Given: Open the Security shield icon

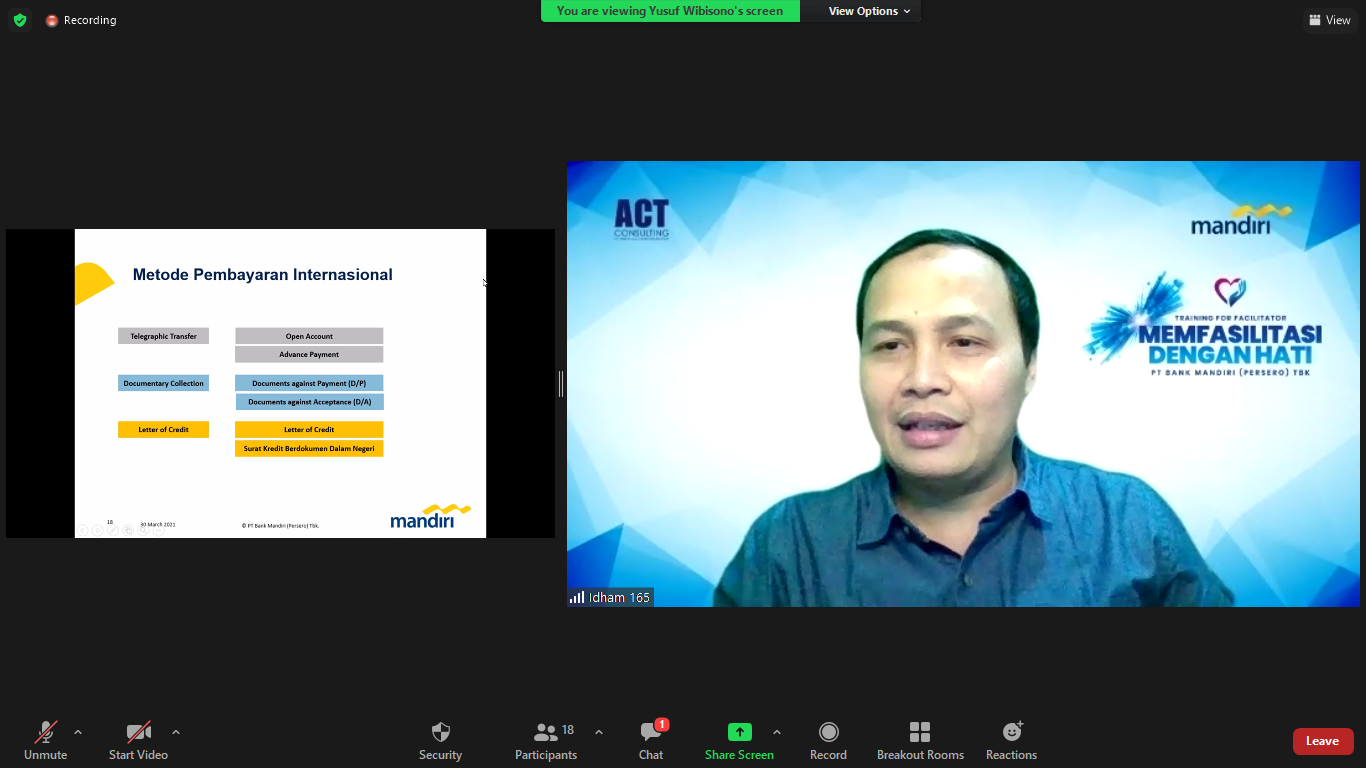Looking at the screenshot, I should click(x=440, y=733).
